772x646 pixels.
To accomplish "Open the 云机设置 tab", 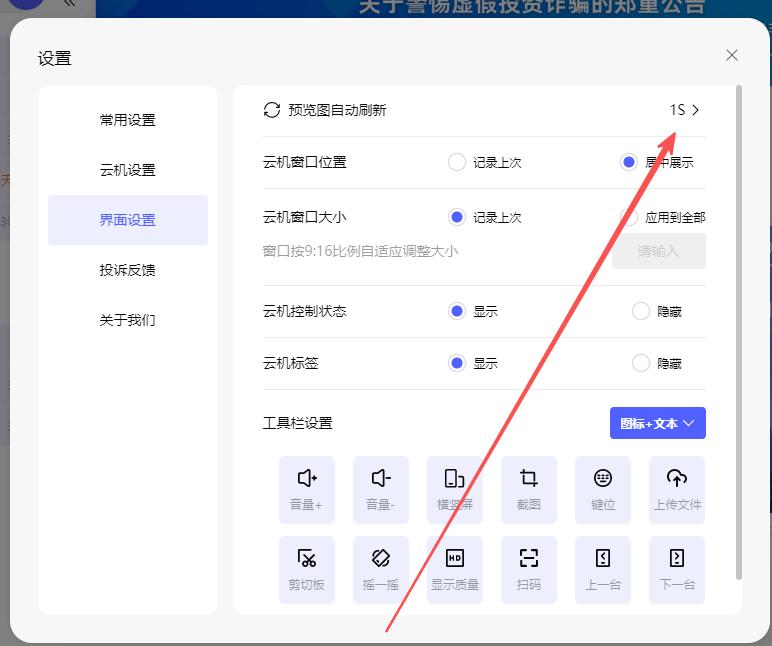I will click(x=128, y=170).
